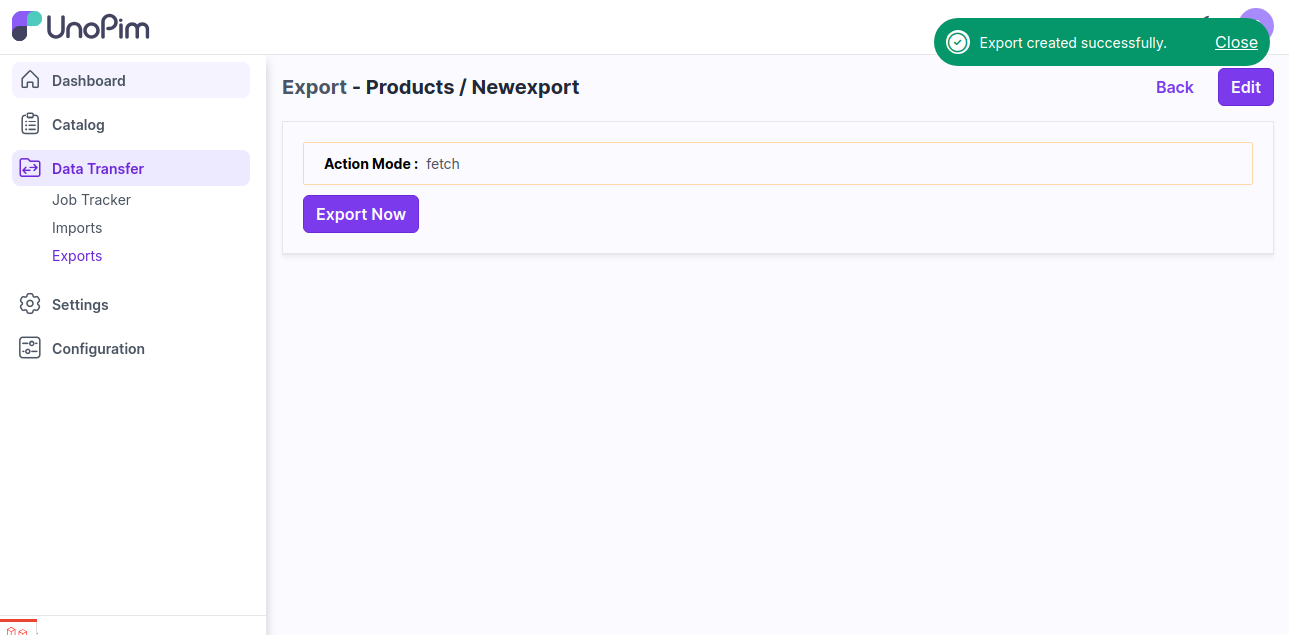Viewport: 1289px width, 635px height.
Task: Click the success checkmark icon in notification
Action: pos(958,42)
